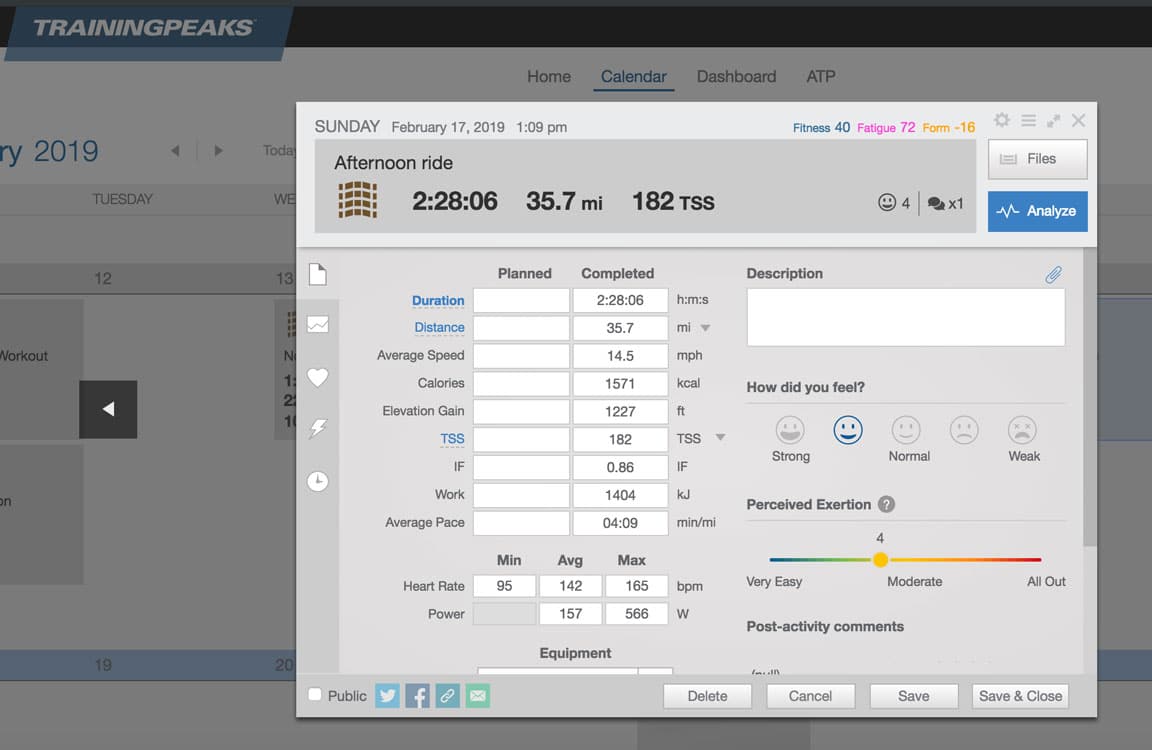
Task: Close the Afternoon ride dialog
Action: coord(1078,120)
